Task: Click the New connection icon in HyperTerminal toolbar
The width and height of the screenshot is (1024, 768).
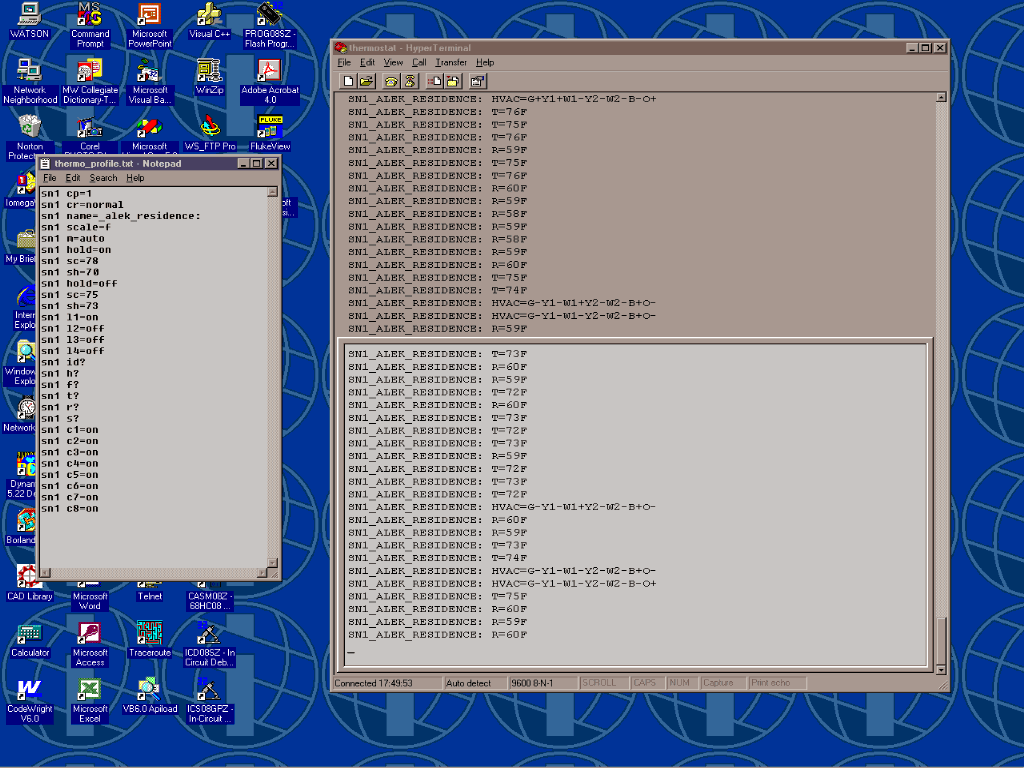Action: tap(348, 81)
